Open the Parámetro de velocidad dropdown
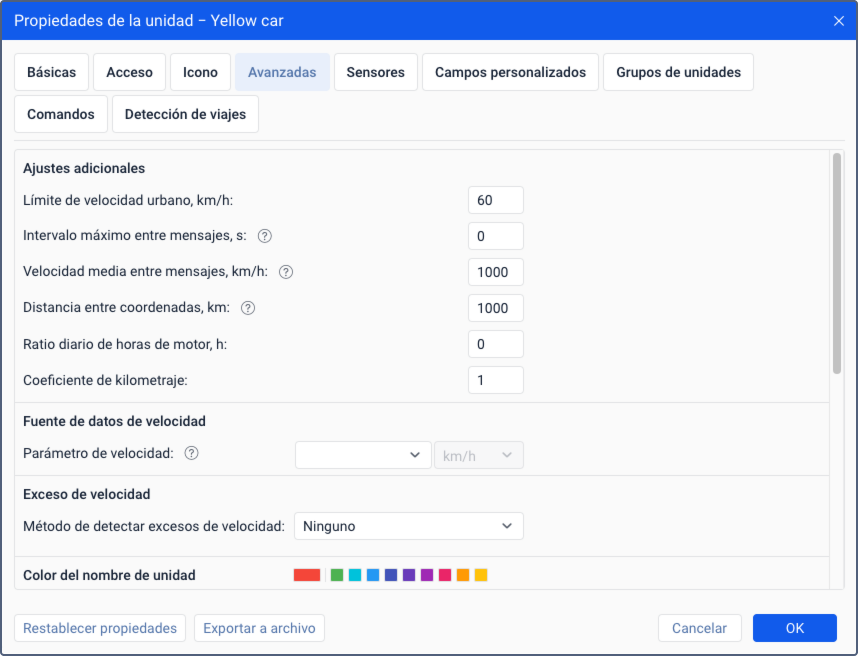Screen dimensions: 858x656 click(363, 455)
